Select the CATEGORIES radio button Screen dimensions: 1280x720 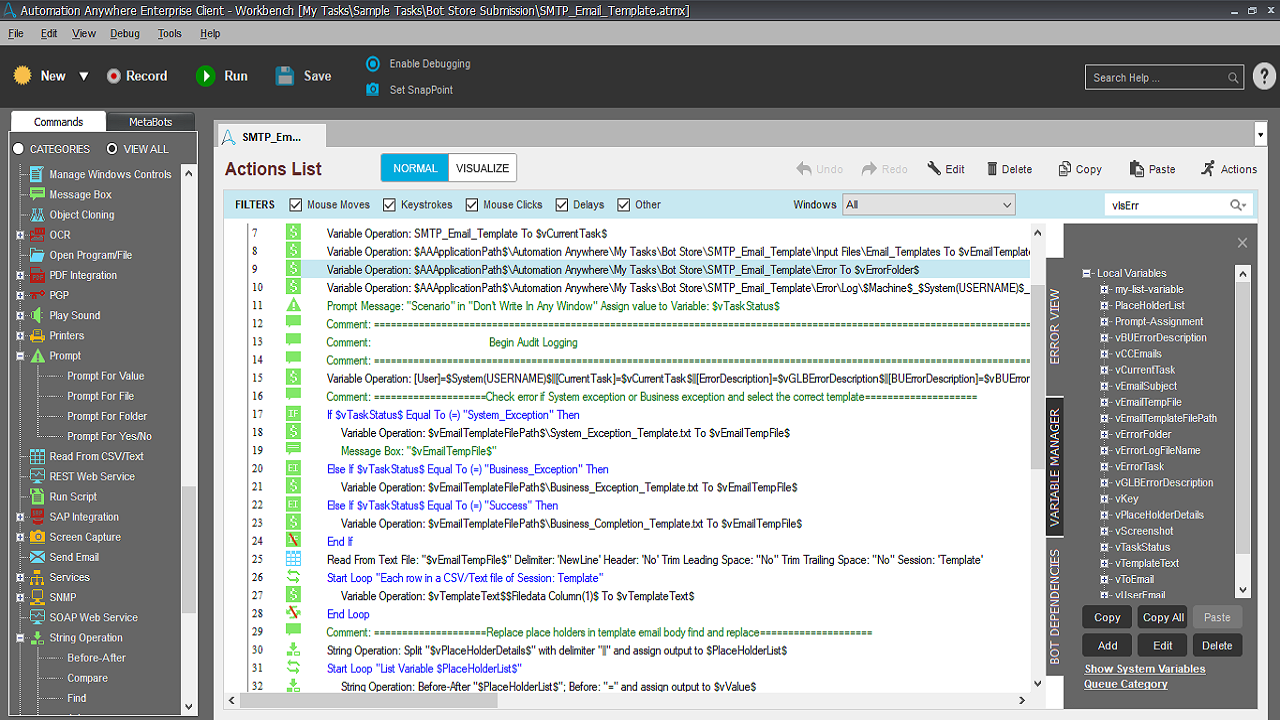point(18,149)
